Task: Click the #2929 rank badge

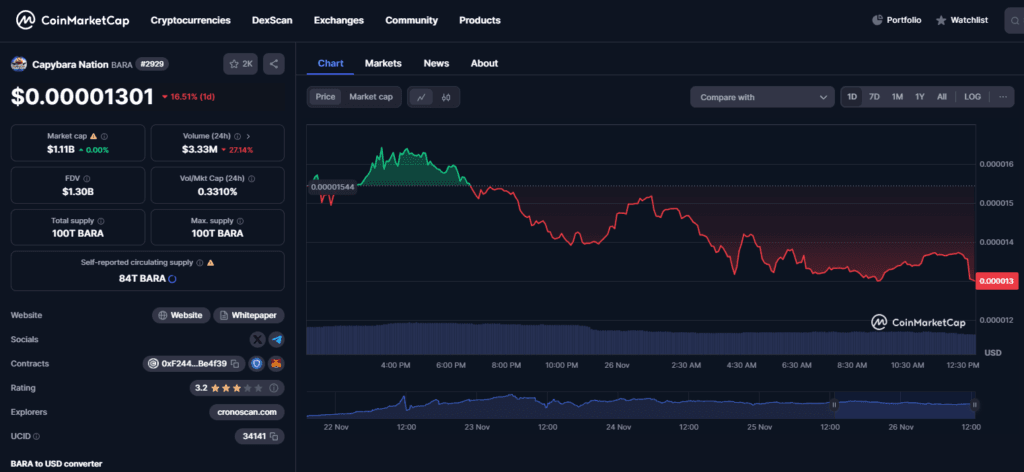Action: [x=153, y=64]
